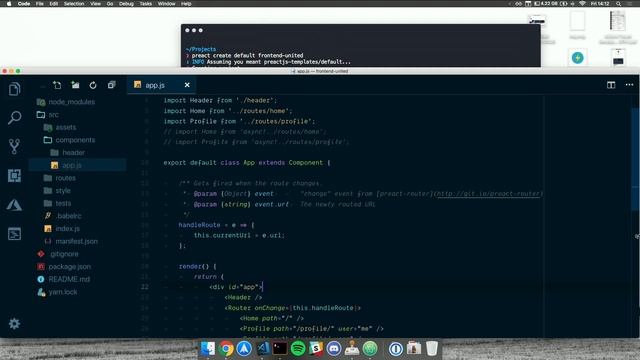The image size is (640, 360).
Task: Collapse the src folder
Action: point(53,115)
